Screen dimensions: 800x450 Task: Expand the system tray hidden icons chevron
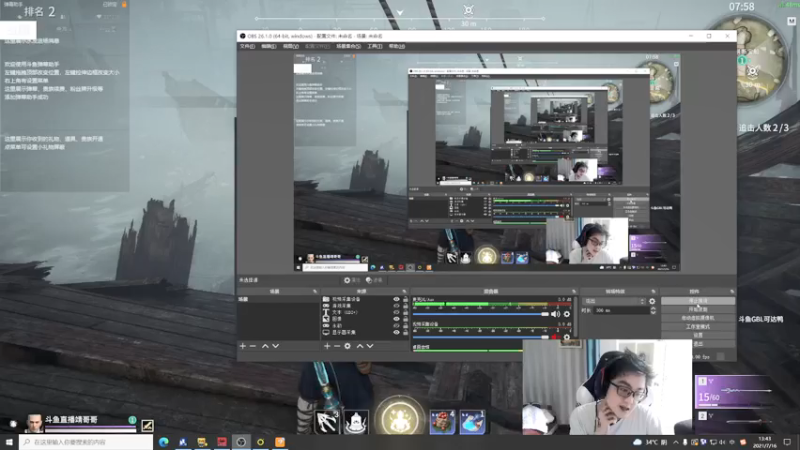[x=676, y=442]
